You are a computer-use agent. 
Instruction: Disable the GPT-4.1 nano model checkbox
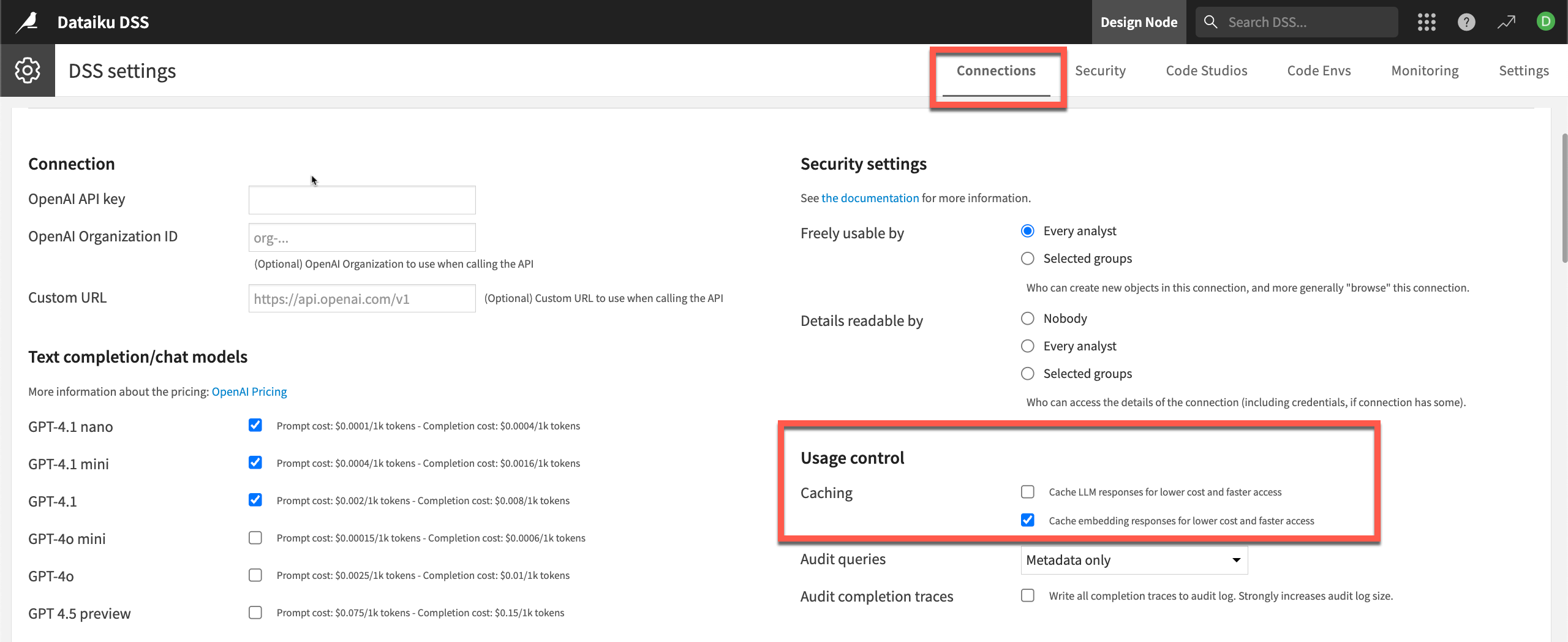[x=255, y=425]
